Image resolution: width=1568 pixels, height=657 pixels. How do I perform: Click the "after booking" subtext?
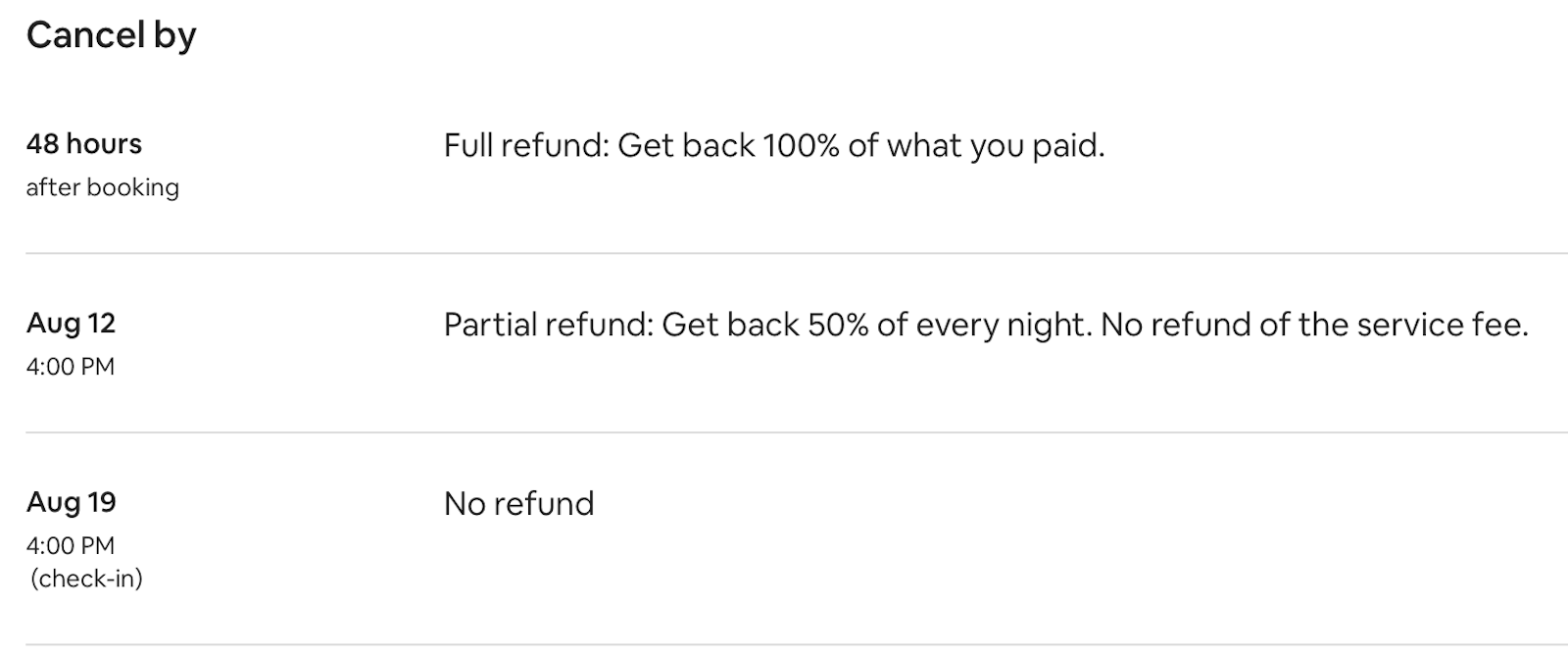(x=103, y=187)
